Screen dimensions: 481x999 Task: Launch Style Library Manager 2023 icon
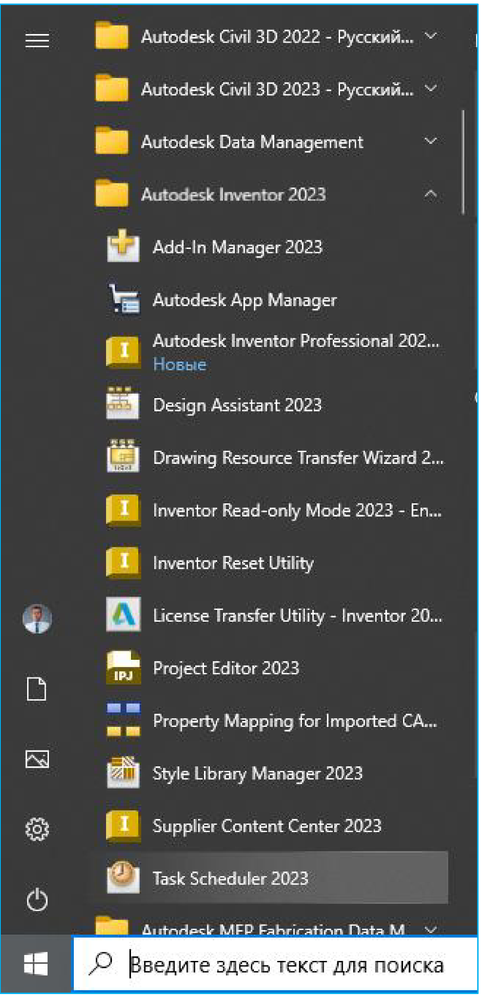click(123, 773)
